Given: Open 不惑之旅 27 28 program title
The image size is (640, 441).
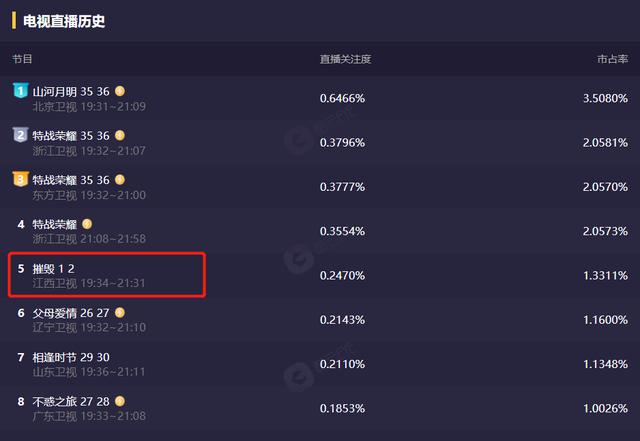Looking at the screenshot, I should coord(71,402).
